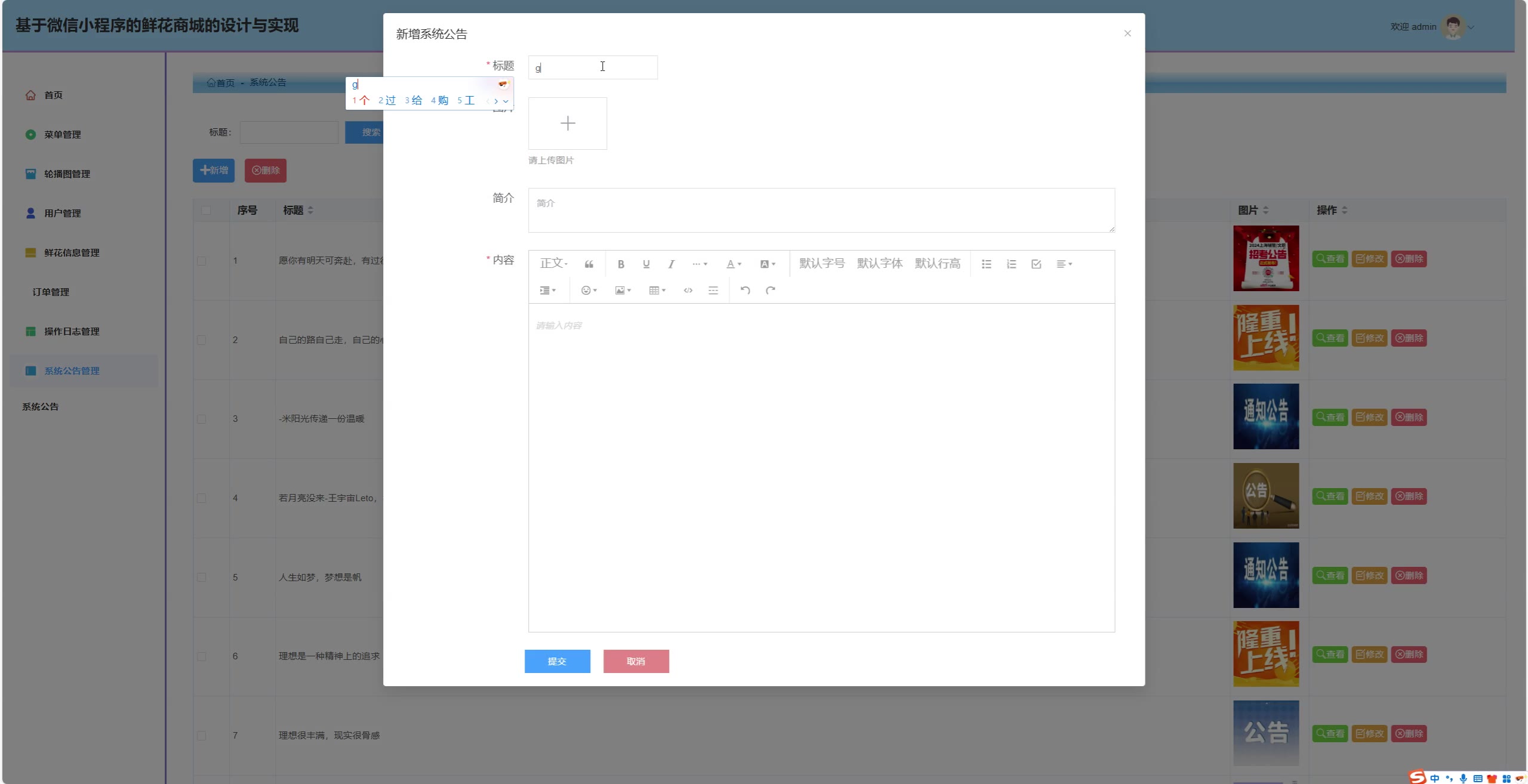Tick the checkbox for row 3
The width and height of the screenshot is (1528, 784).
point(202,419)
